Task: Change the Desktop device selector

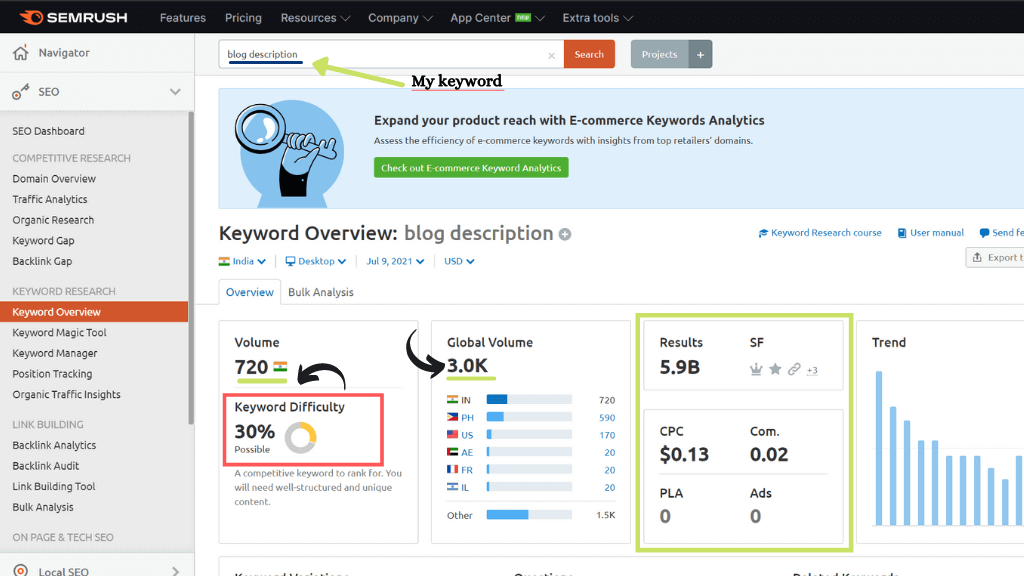Action: (316, 261)
